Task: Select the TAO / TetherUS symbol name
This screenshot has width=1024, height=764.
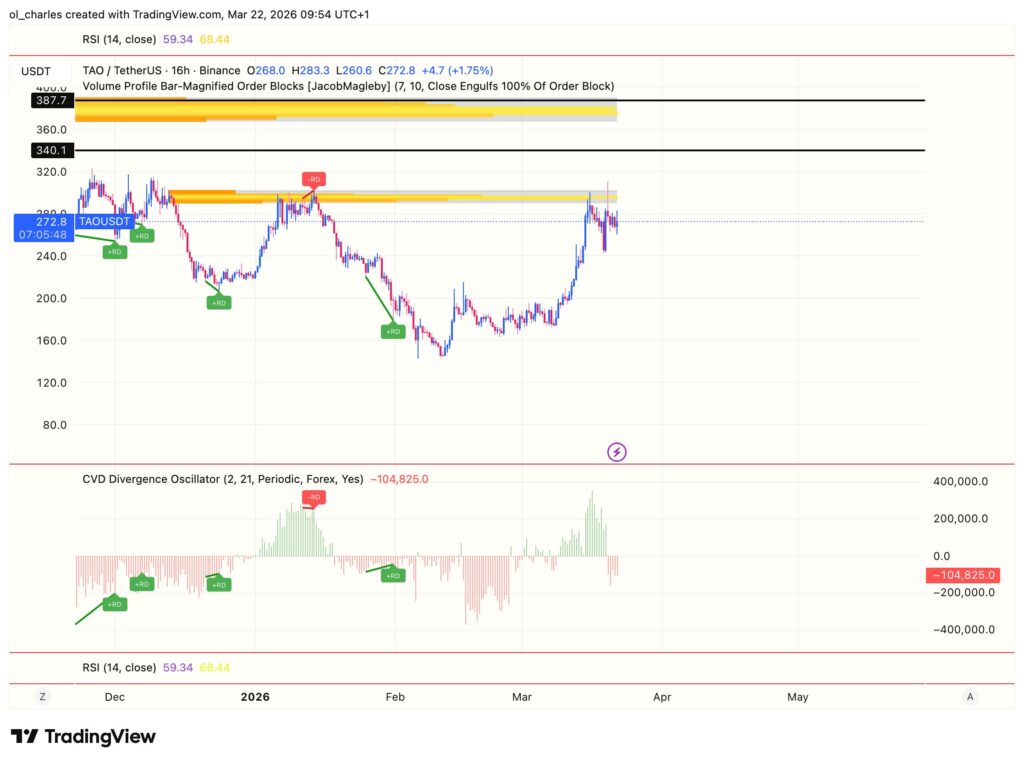Action: tap(122, 71)
